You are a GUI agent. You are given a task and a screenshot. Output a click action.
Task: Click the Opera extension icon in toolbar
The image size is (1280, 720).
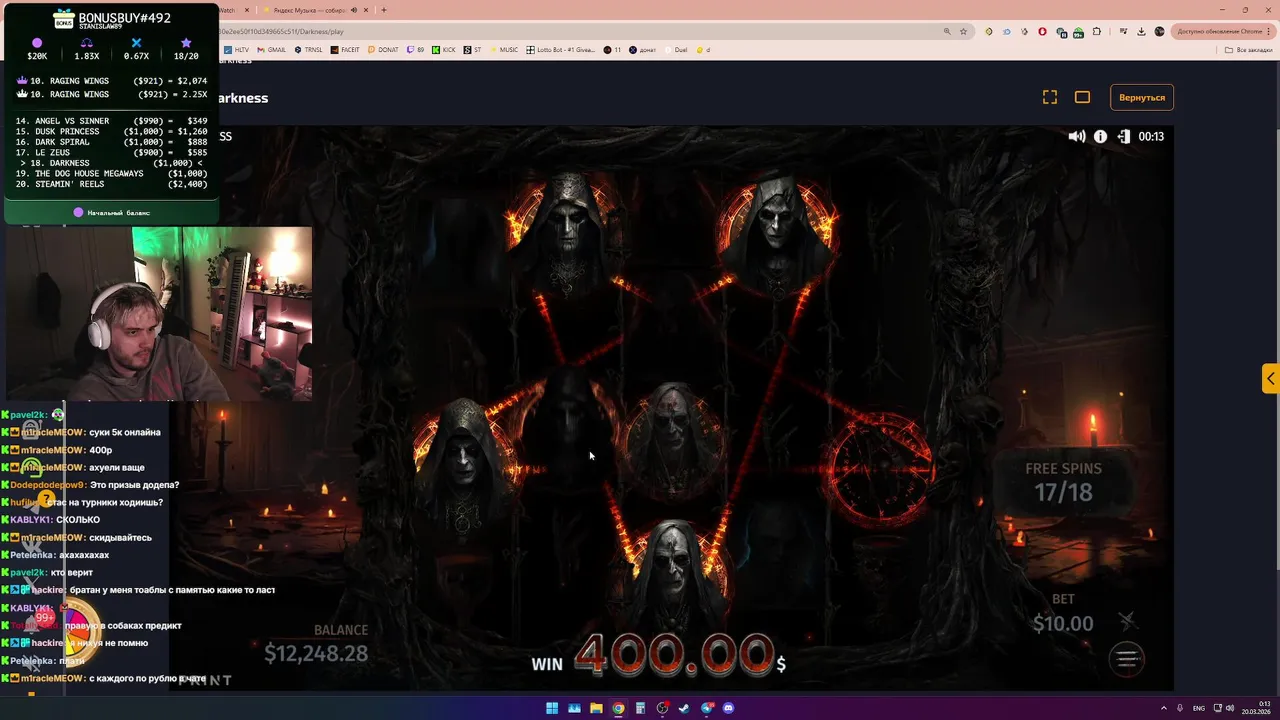click(1042, 31)
